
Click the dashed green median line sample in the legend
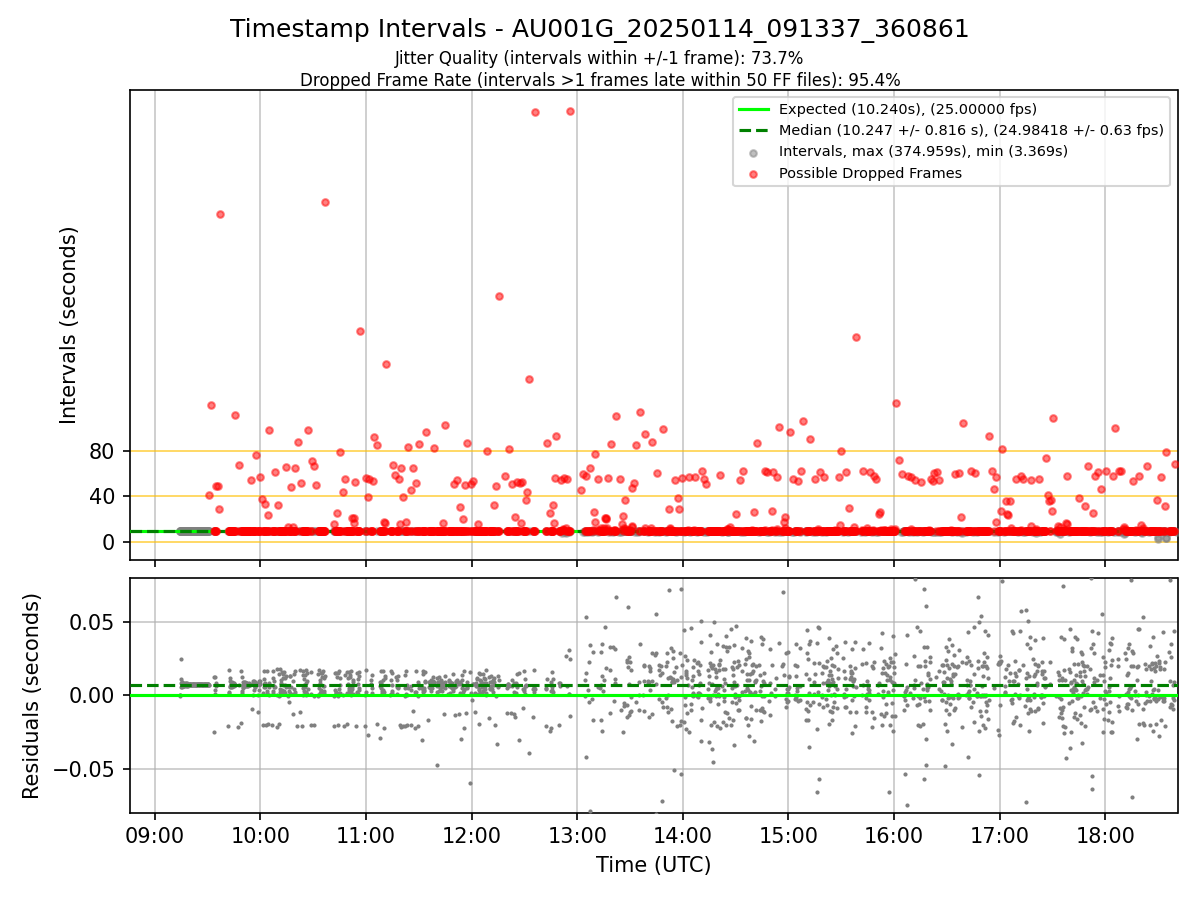tap(754, 131)
